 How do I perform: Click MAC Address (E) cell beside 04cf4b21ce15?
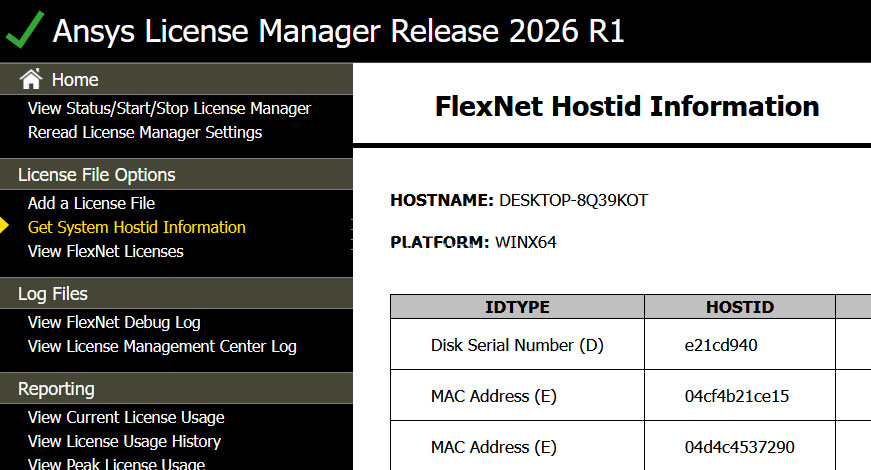517,396
